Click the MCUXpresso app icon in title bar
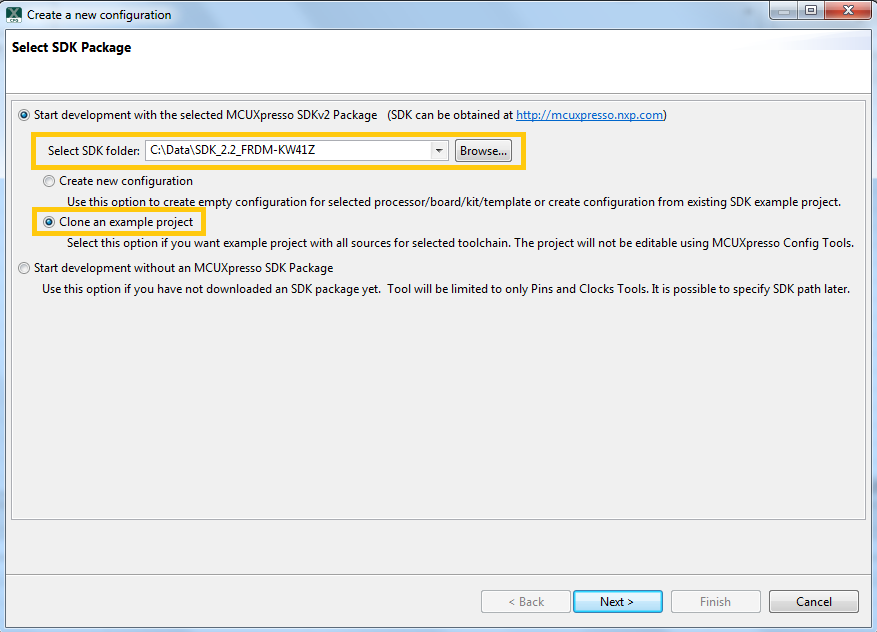The image size is (877, 632). (x=14, y=14)
